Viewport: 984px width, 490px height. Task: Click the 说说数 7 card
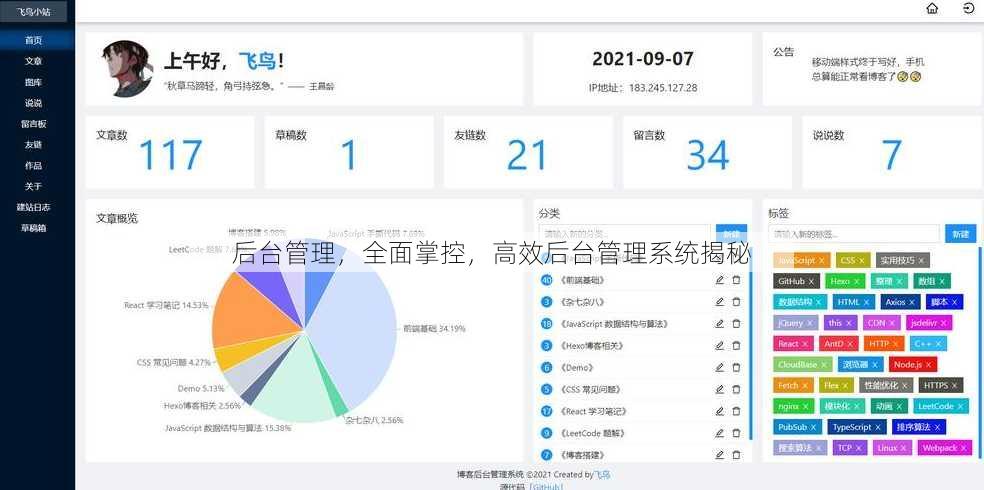point(891,152)
